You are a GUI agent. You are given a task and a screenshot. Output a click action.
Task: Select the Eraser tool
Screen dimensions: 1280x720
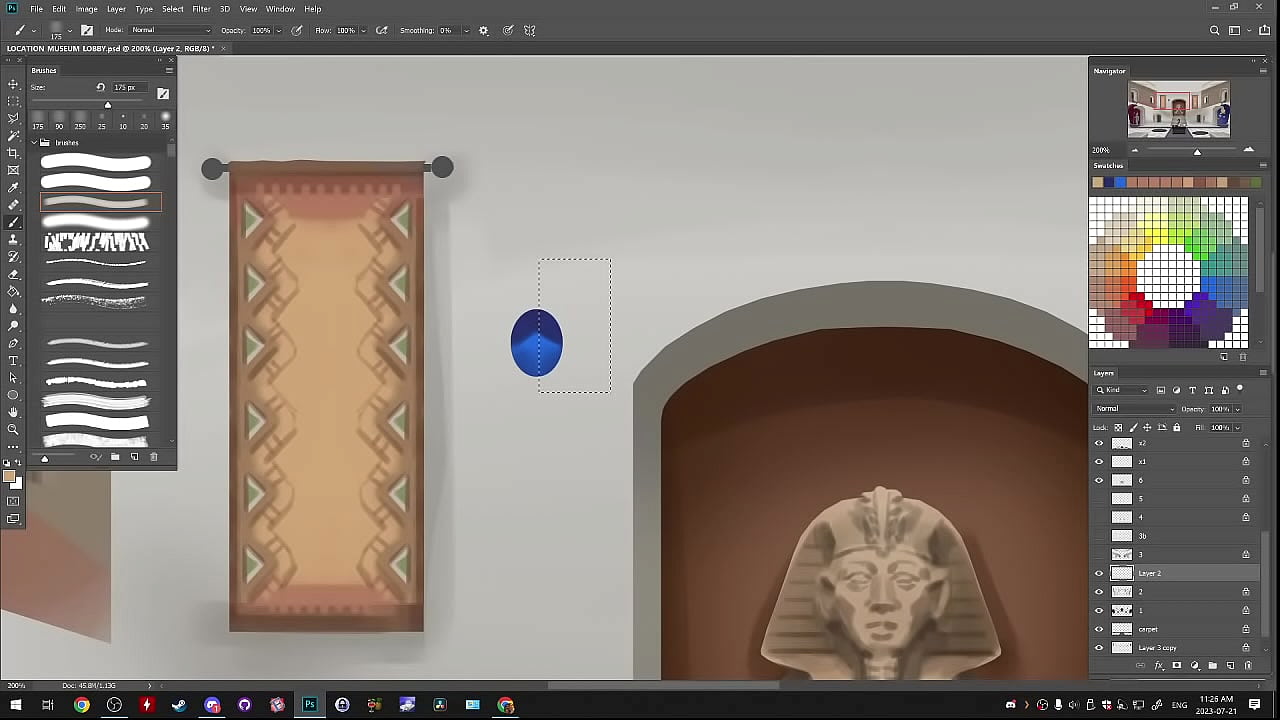click(x=13, y=274)
